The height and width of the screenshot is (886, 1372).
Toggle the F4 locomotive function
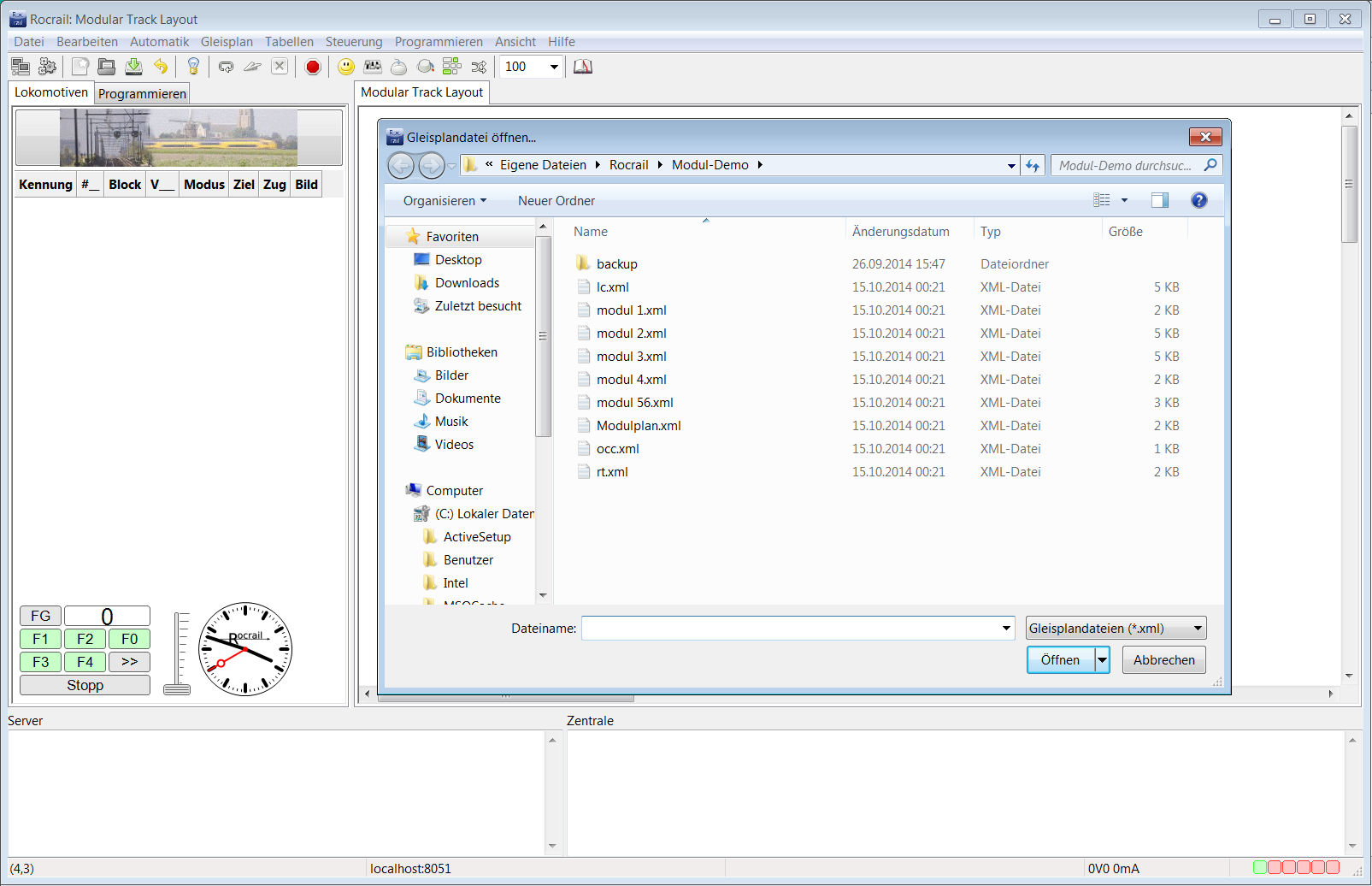coord(85,662)
